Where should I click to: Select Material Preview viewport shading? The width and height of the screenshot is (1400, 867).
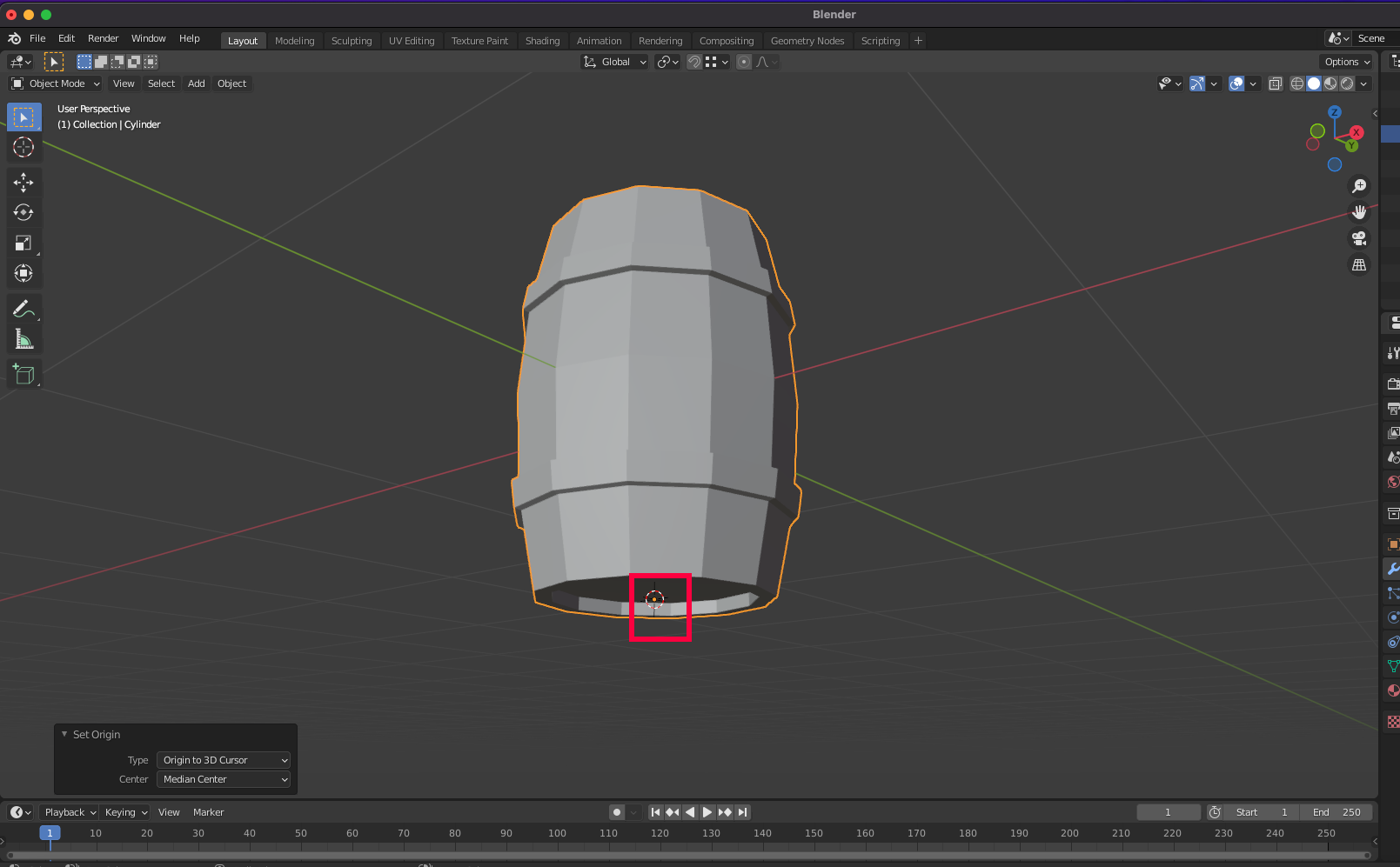pyautogui.click(x=1330, y=83)
